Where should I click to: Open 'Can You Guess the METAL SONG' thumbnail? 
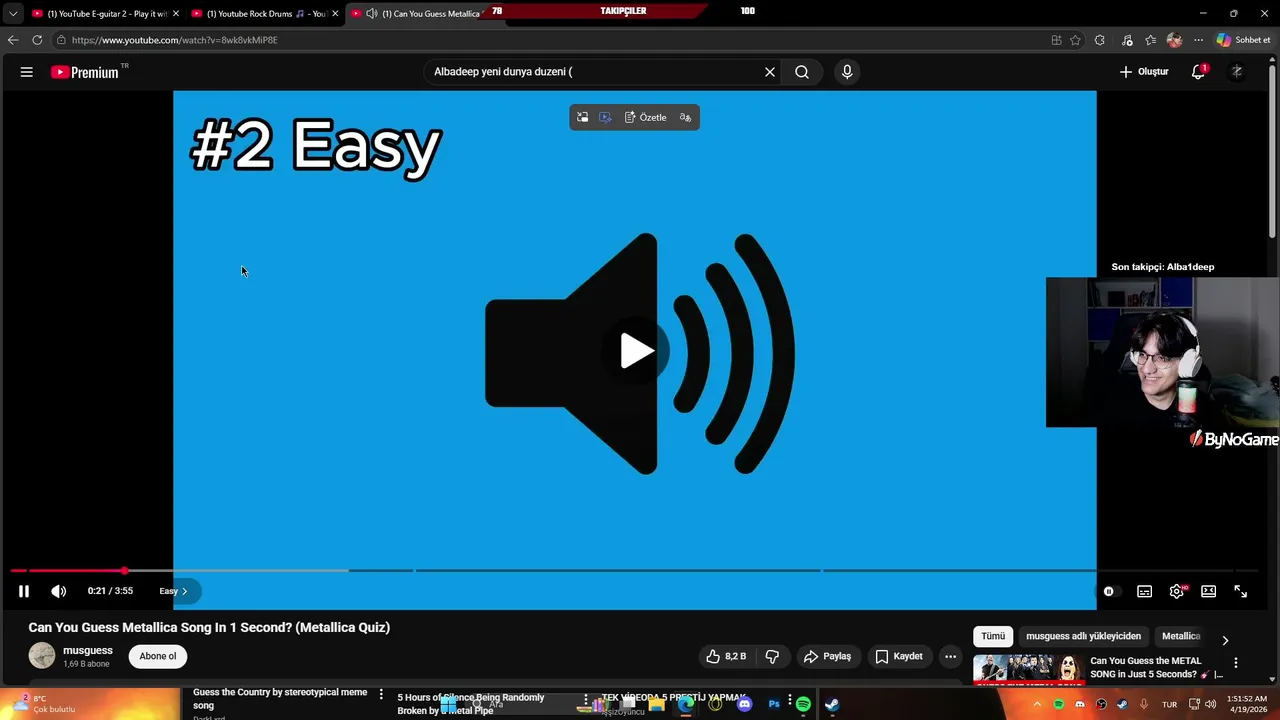coord(1029,668)
